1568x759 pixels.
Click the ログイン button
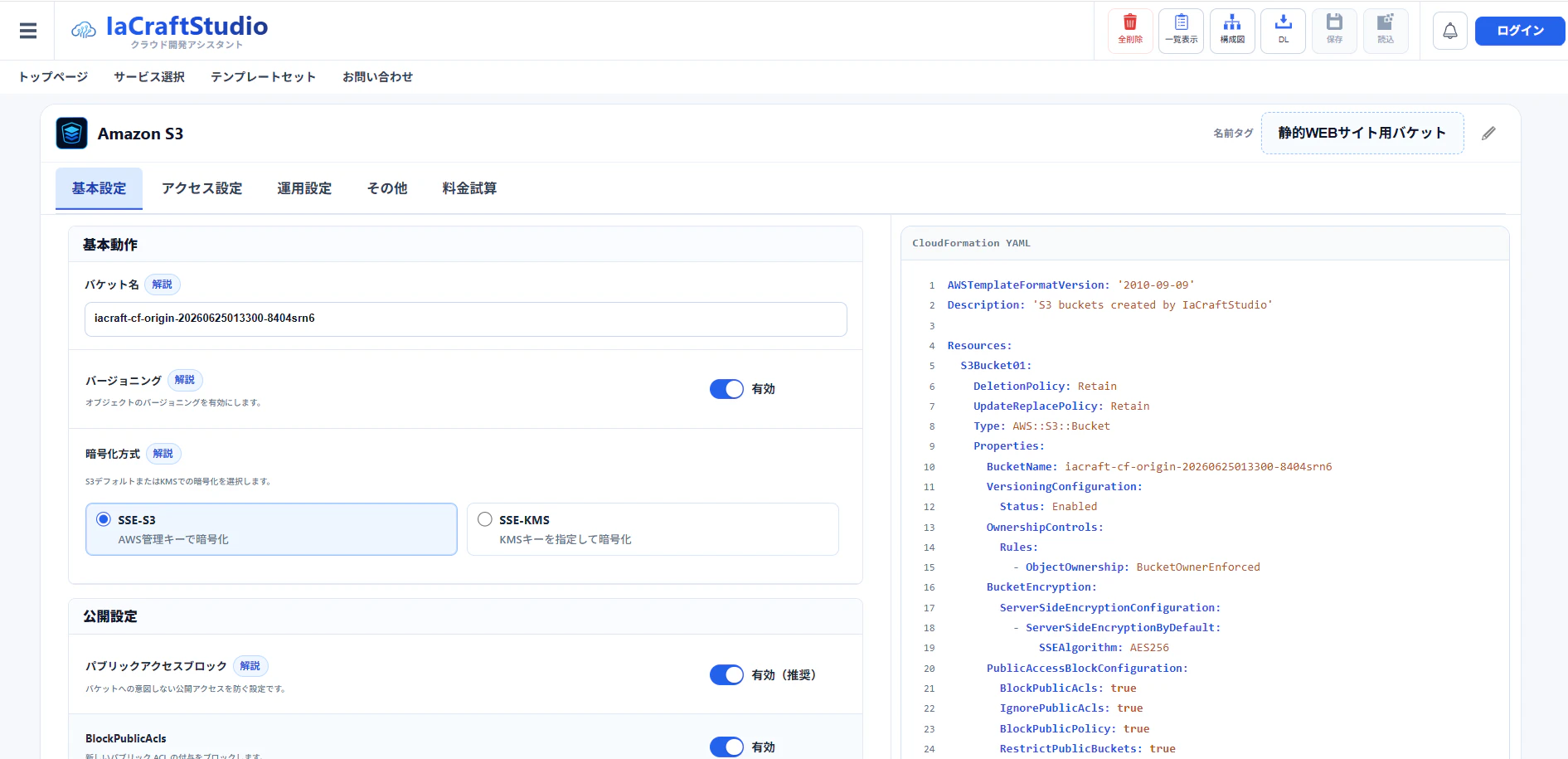pos(1520,31)
